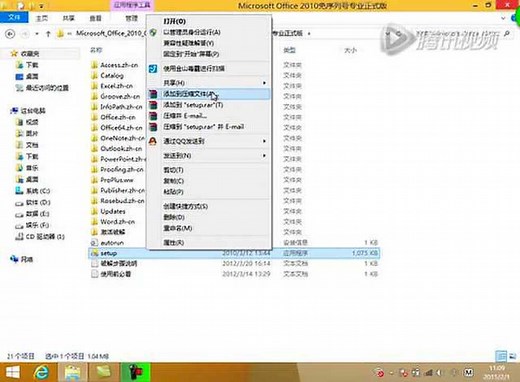Click the 金山毒霸 scan icon entry
Image resolution: width=520 pixels, height=382 pixels.
[x=208, y=69]
